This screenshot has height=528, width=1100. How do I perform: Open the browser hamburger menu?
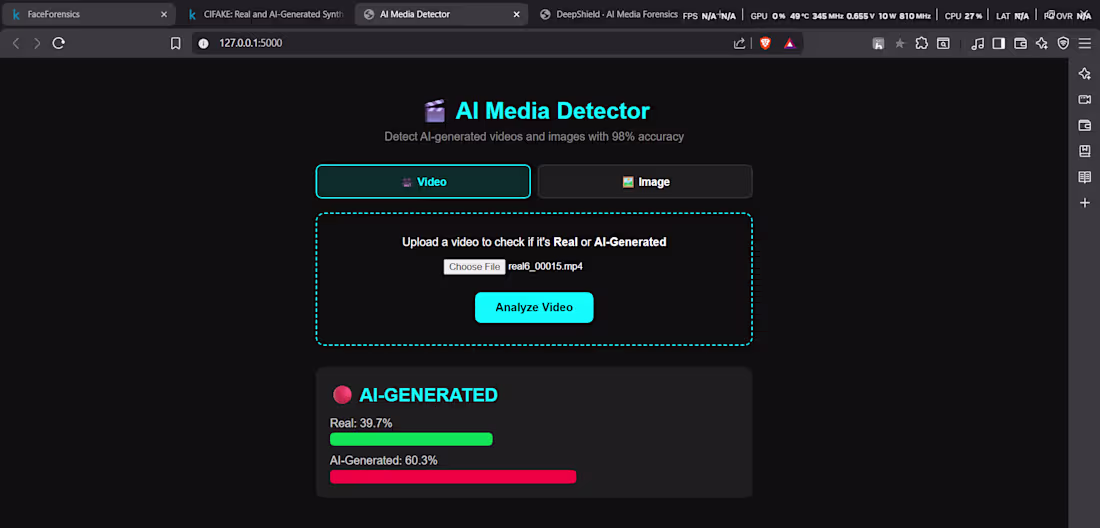[x=1085, y=43]
